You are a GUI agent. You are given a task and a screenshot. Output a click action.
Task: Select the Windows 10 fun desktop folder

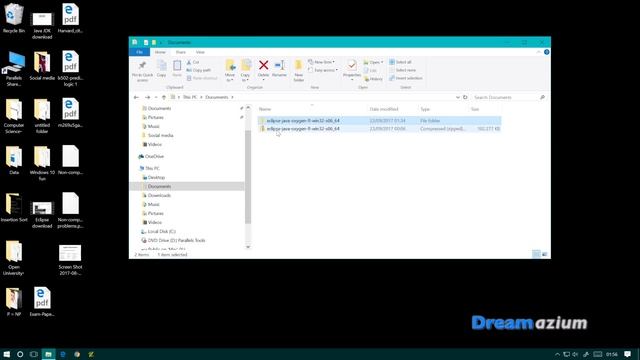[x=42, y=163]
